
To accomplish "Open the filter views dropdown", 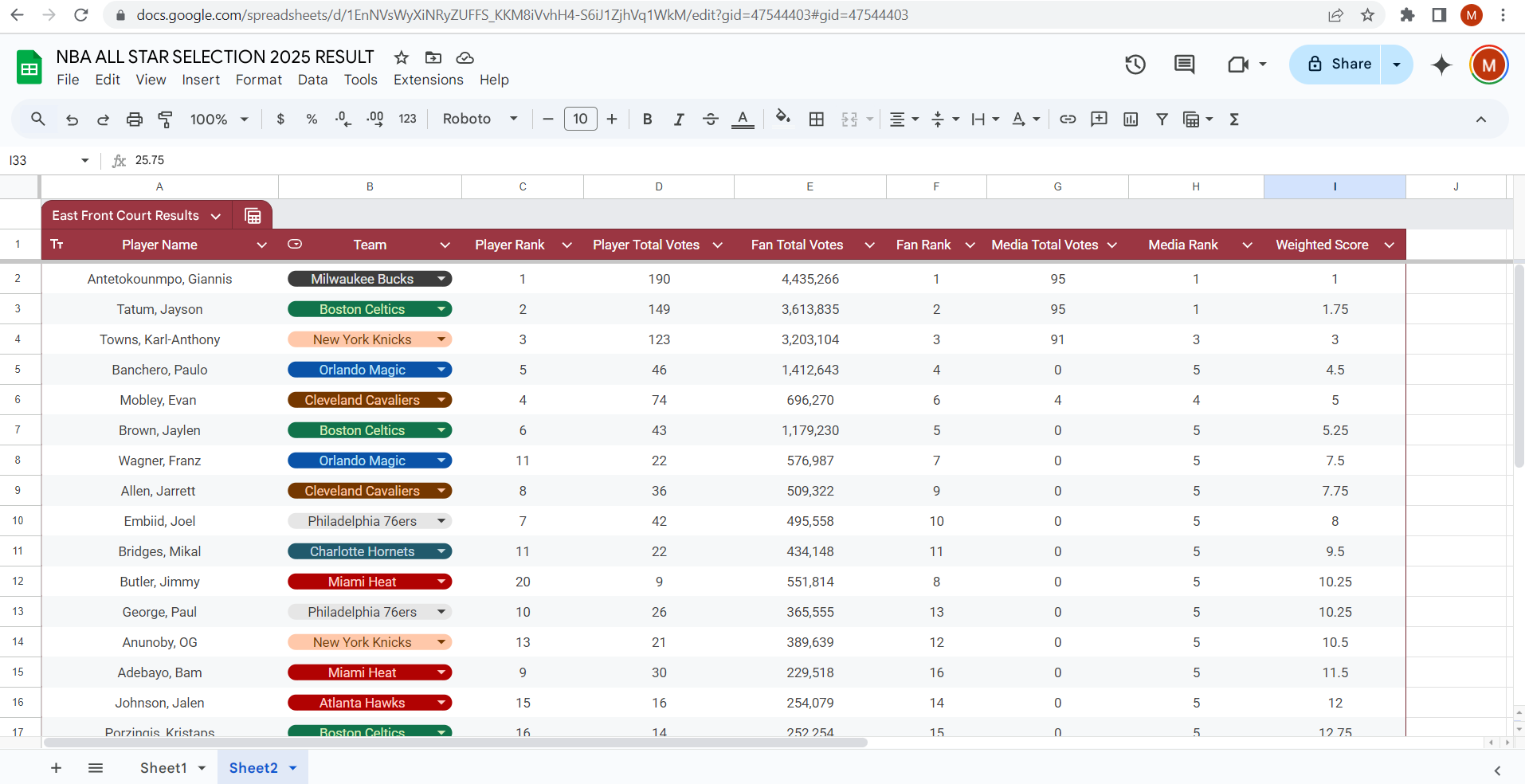I will [1198, 120].
